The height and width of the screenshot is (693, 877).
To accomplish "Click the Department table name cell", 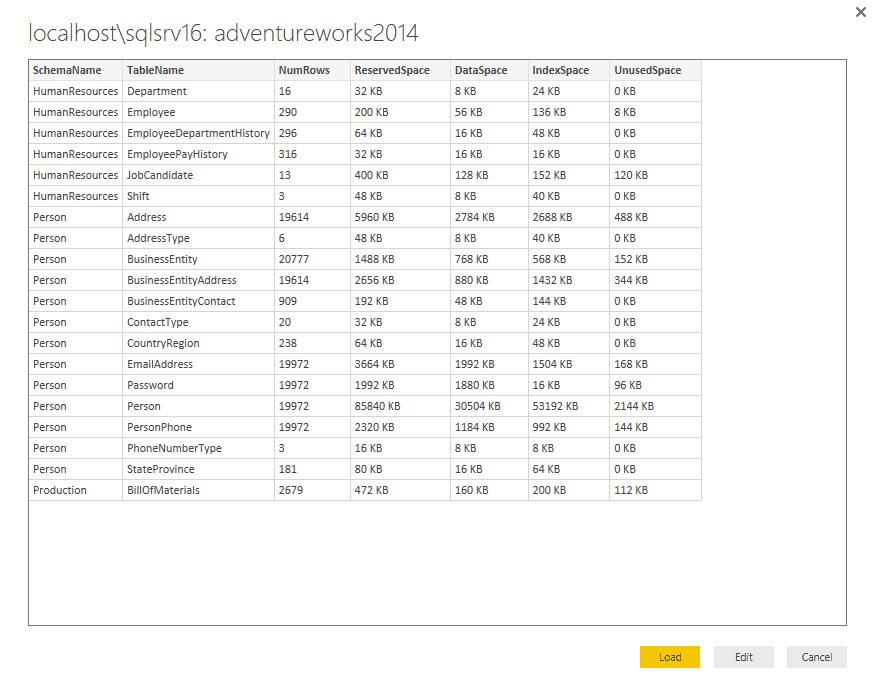I will (x=199, y=91).
